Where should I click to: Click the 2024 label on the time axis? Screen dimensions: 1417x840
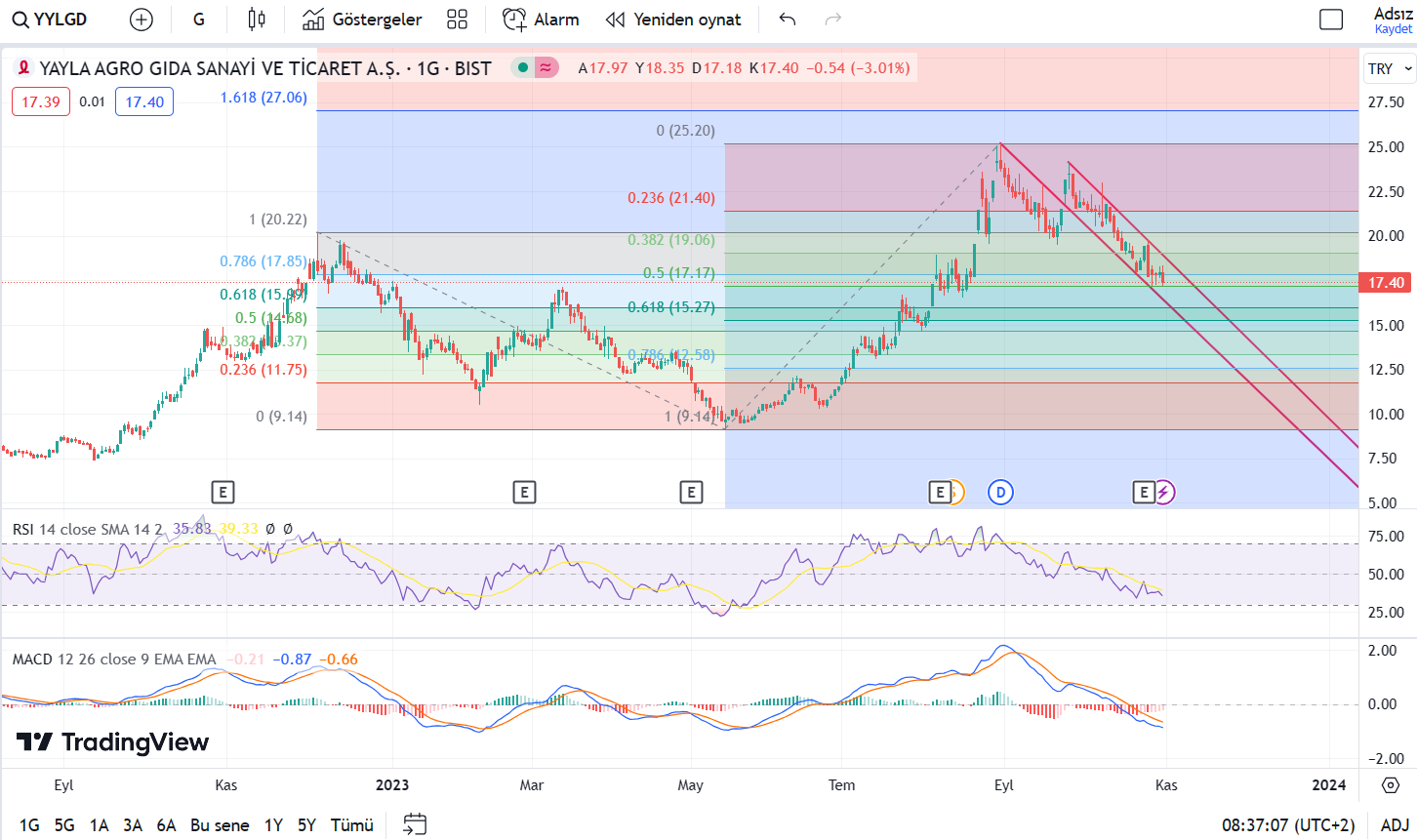tap(1329, 785)
